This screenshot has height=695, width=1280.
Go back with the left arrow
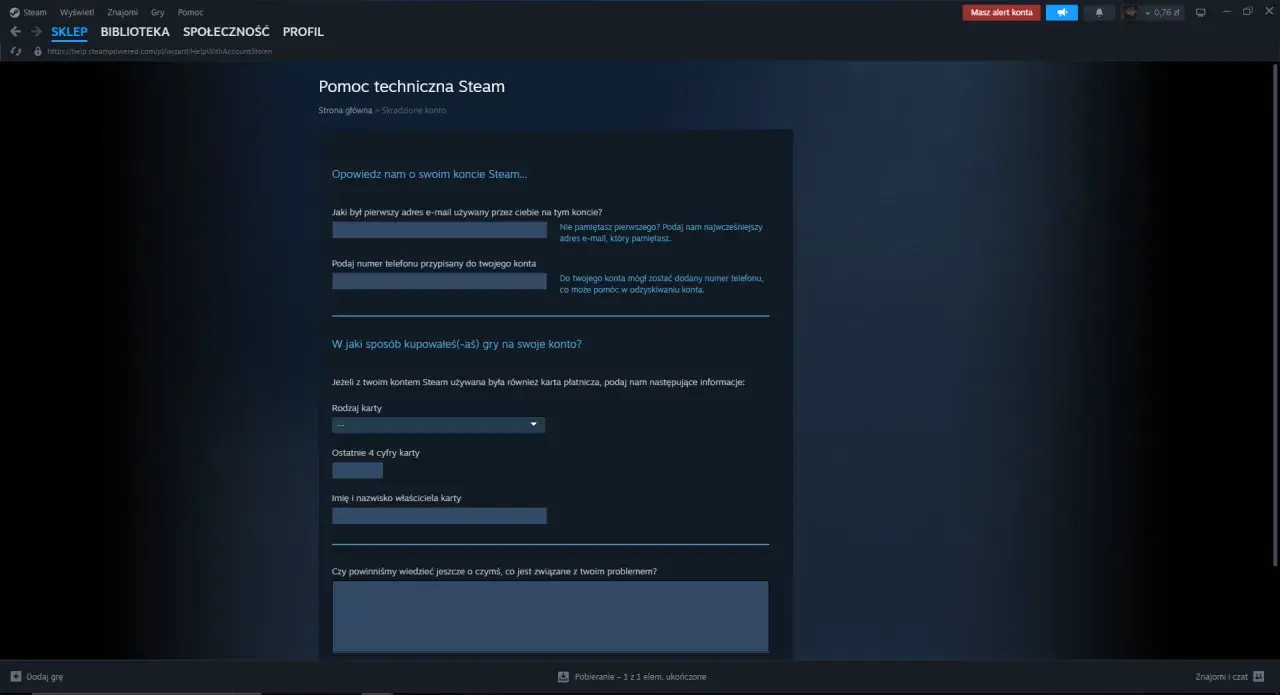(x=15, y=32)
